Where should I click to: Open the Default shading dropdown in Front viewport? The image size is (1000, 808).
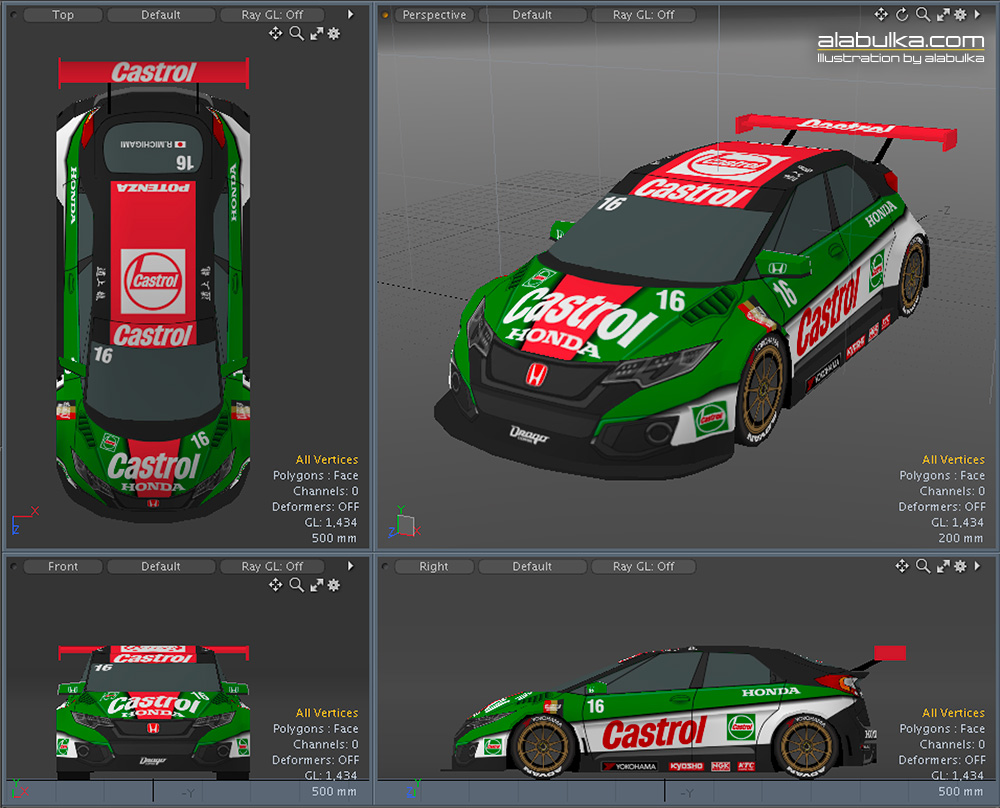click(x=161, y=566)
